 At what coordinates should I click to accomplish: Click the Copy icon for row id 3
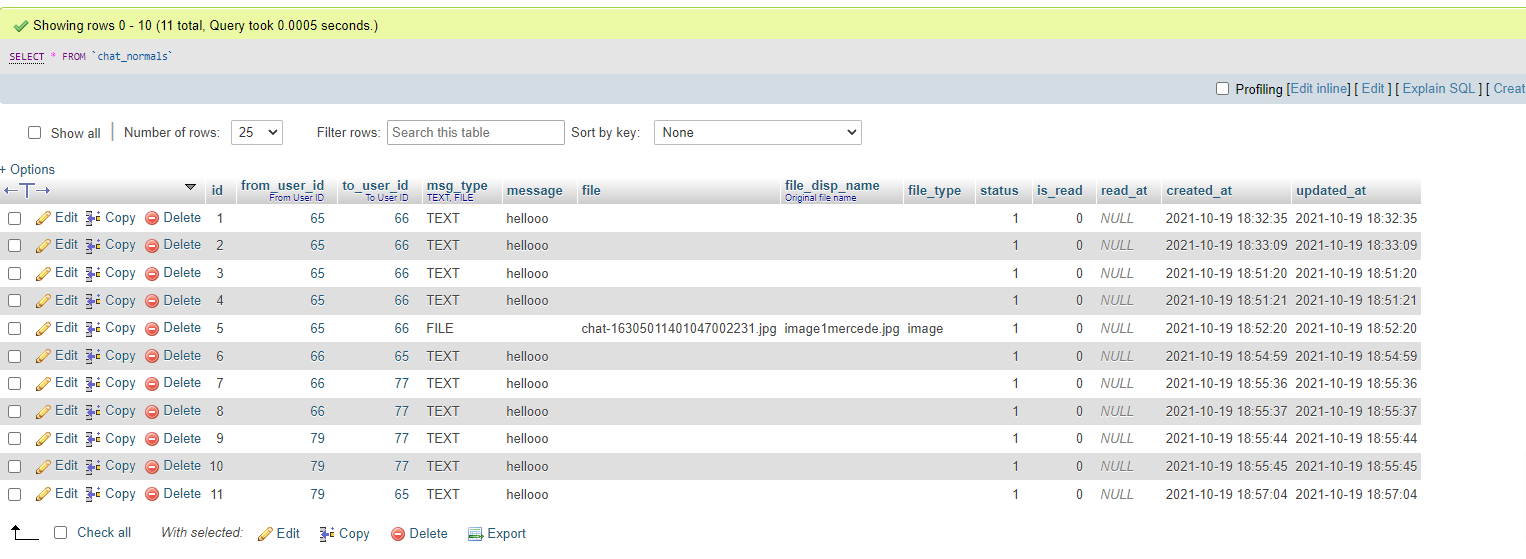(x=93, y=273)
